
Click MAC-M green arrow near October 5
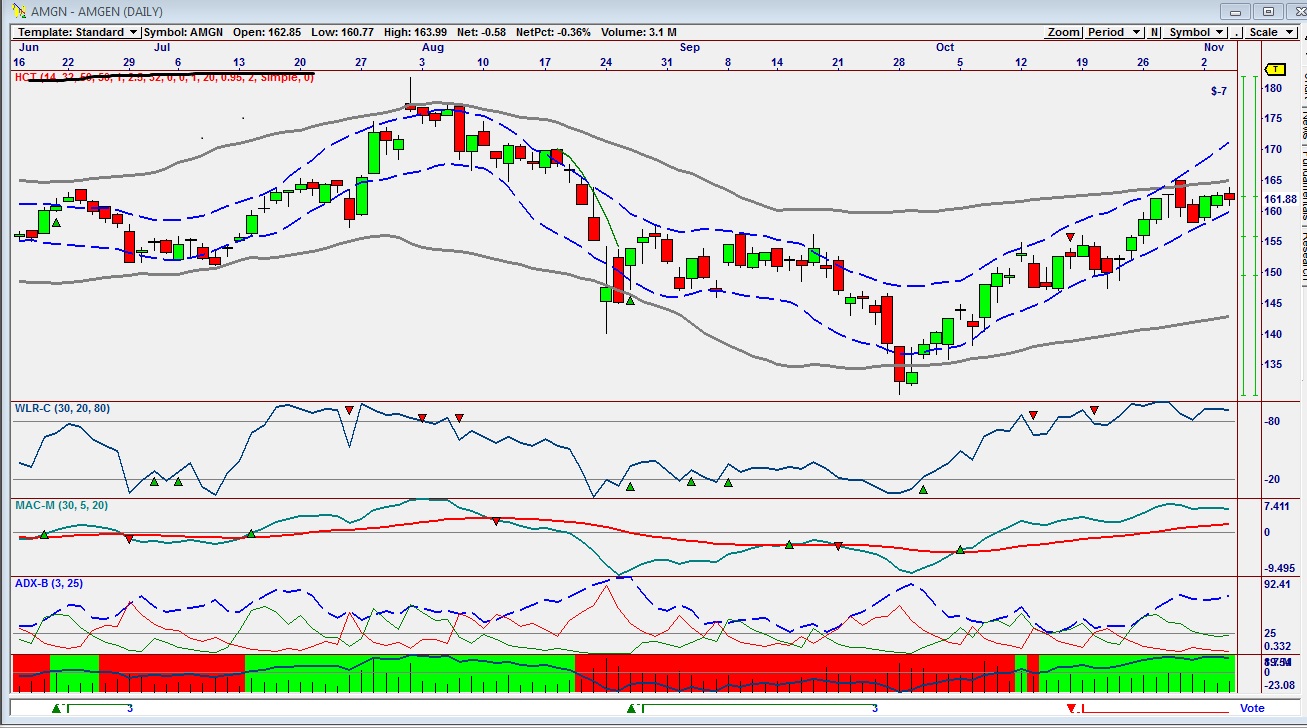click(960, 550)
